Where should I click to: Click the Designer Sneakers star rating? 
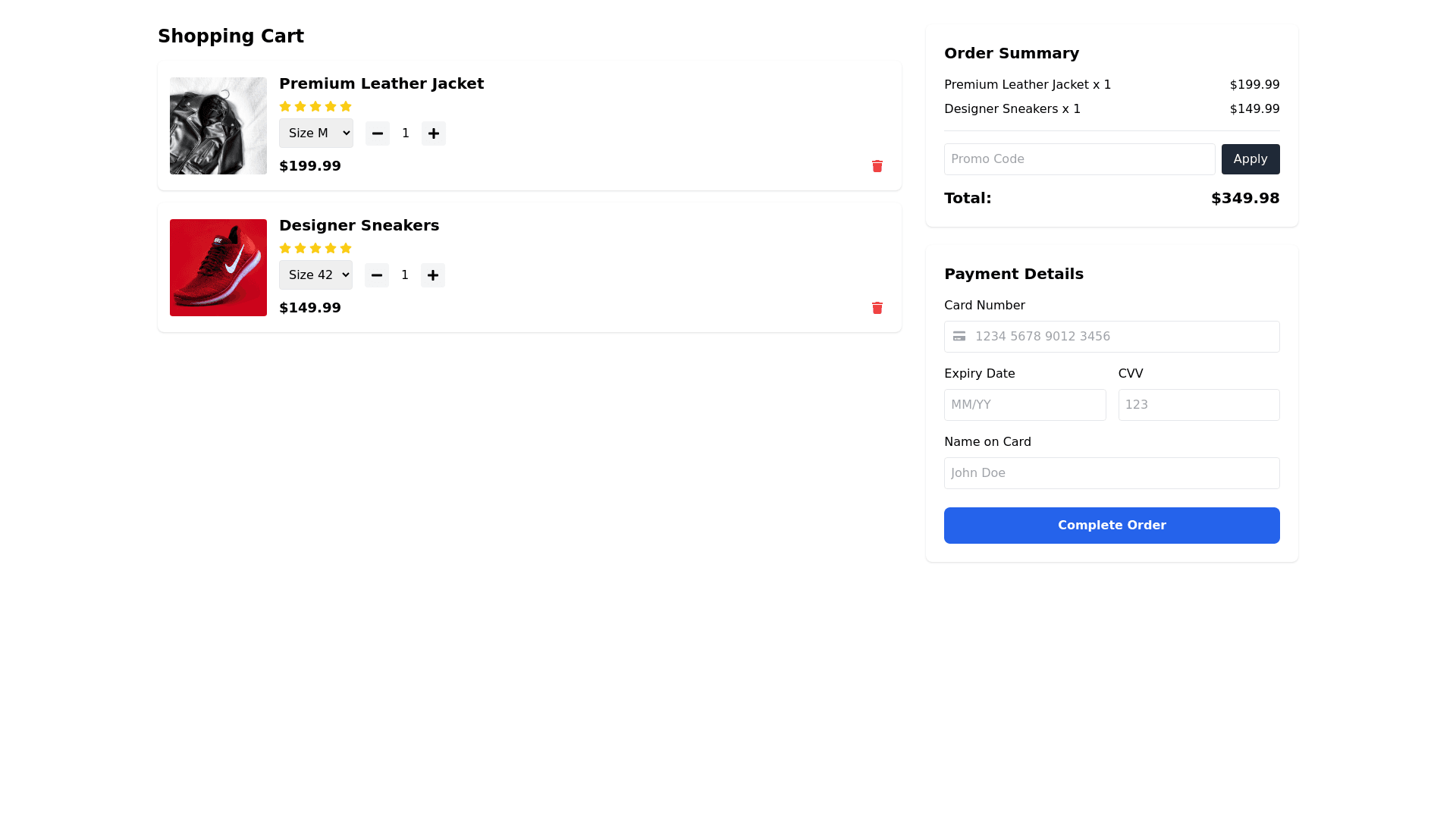[x=315, y=249]
